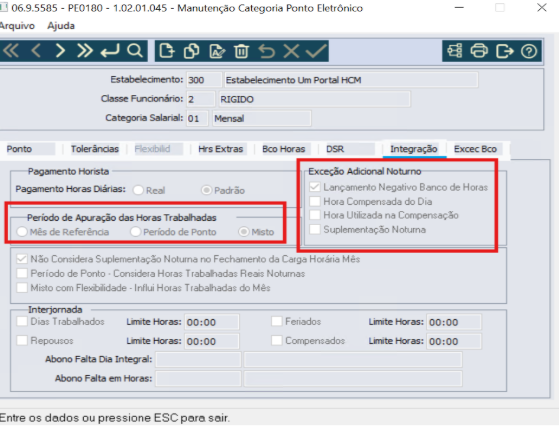This screenshot has width=559, height=427.
Task: Cancel with the X toolbar icon
Action: point(291,51)
